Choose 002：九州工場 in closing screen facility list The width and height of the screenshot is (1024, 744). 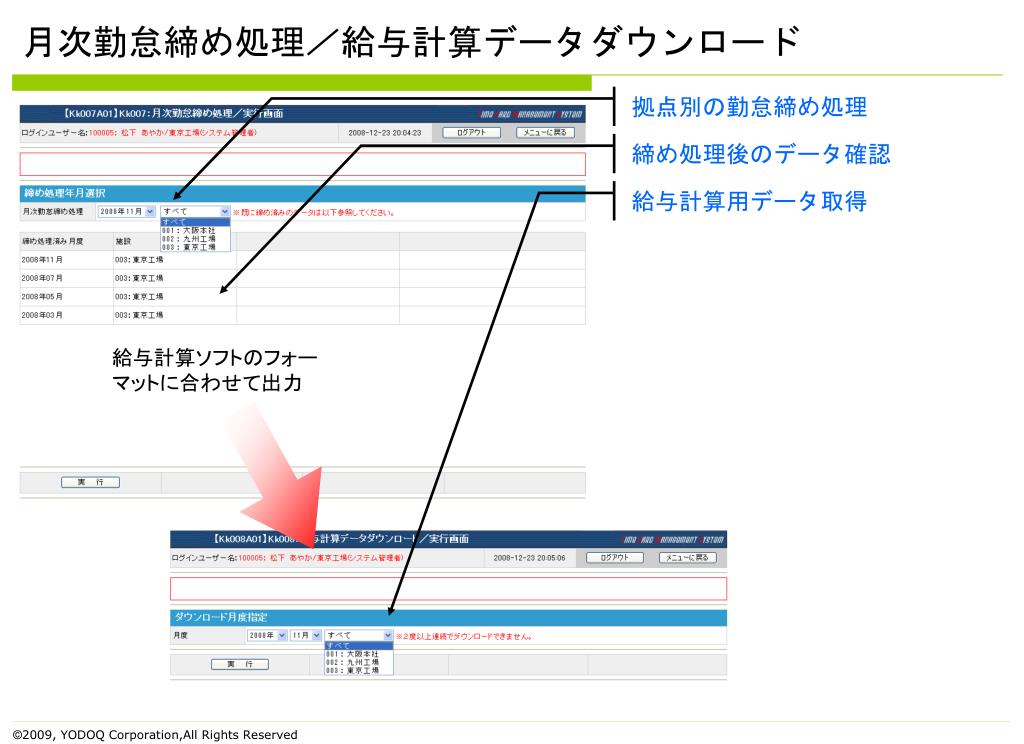[x=195, y=239]
